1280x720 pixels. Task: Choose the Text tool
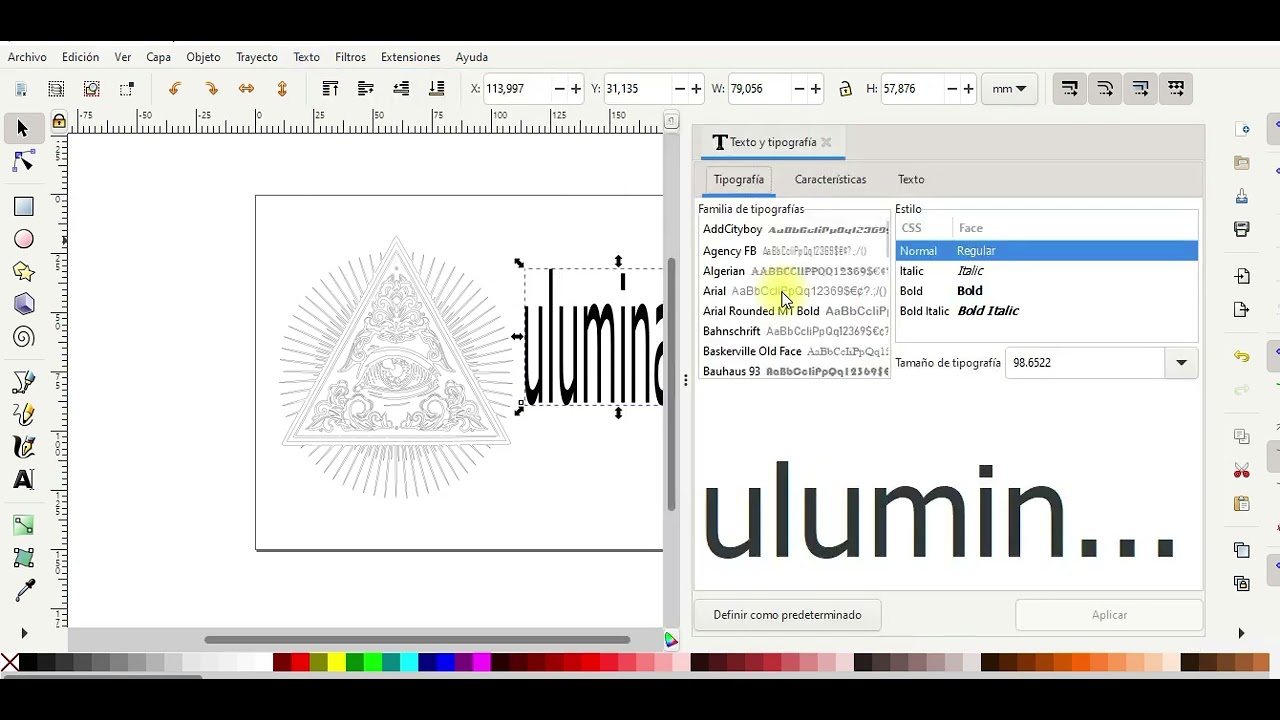(23, 480)
